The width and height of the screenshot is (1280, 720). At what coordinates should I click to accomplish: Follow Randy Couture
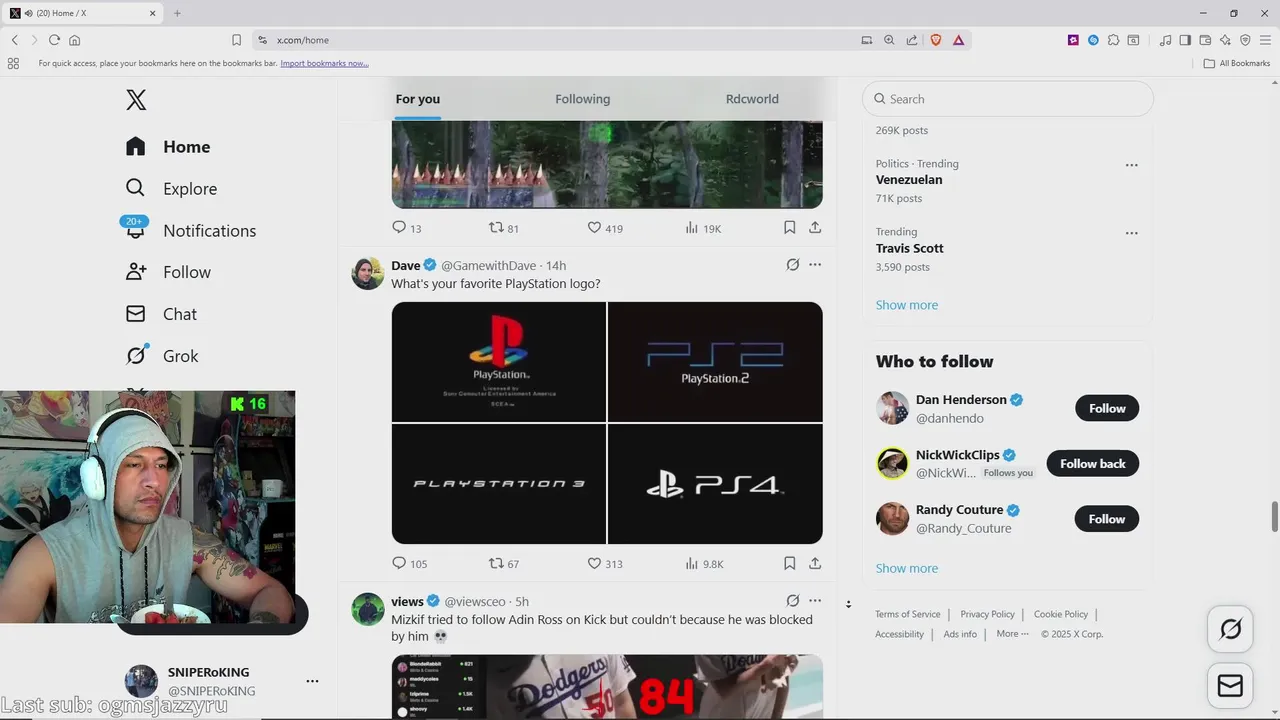[x=1107, y=519]
